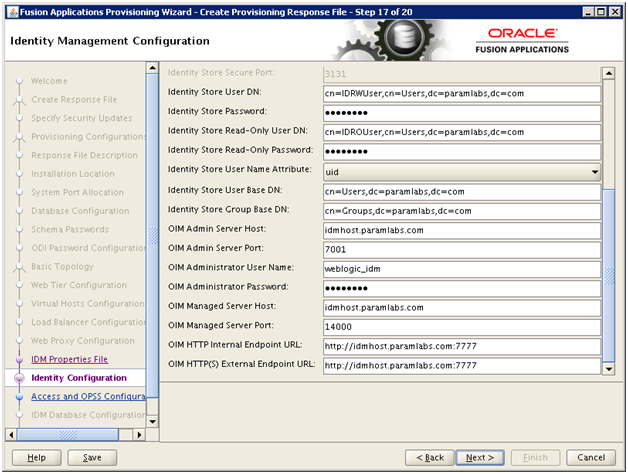
Task: Click the Schema Passwords step label
Action: tap(70, 229)
